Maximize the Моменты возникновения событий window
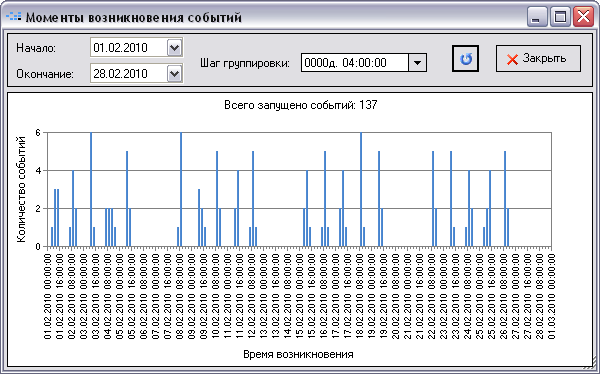 (x=560, y=17)
